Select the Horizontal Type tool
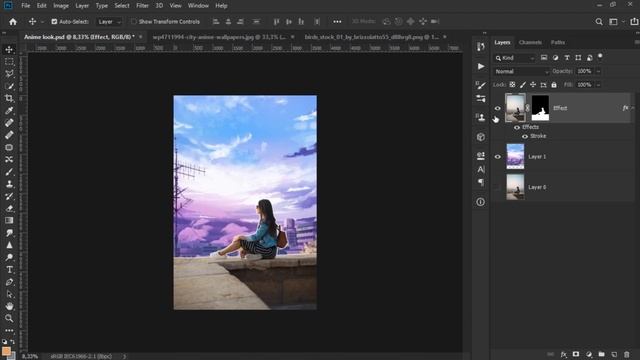The height and width of the screenshot is (360, 640). [9, 270]
